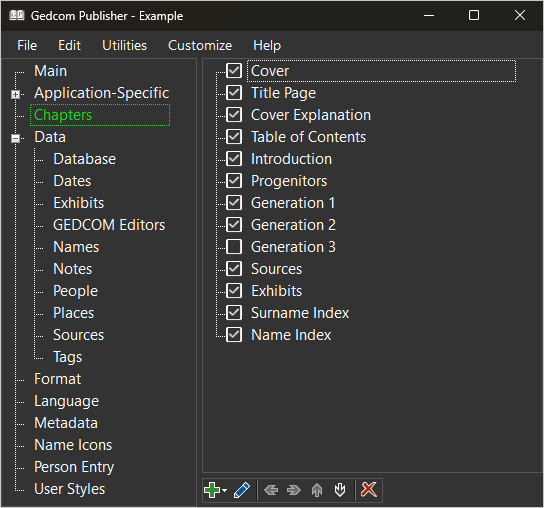Toggle the Exhibits chapter checkbox
544x508 pixels.
pyautogui.click(x=234, y=291)
